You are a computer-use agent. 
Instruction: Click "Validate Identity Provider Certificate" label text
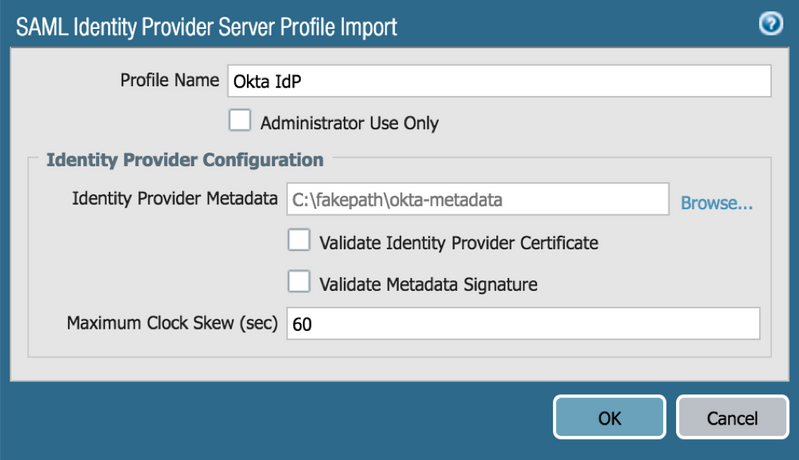pos(458,242)
